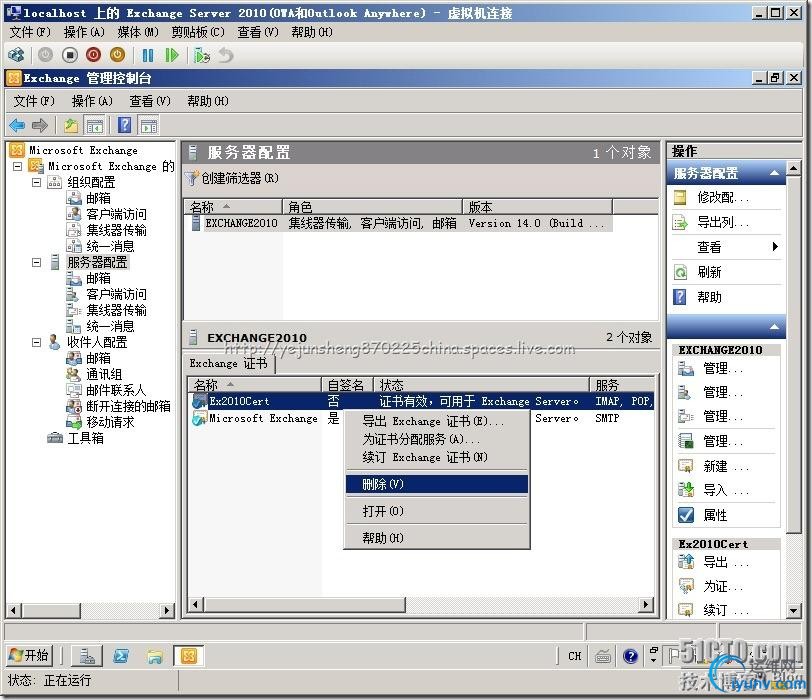Click 新建... action under EXCHANGE2010
Screen dimensions: 812x700
tap(726, 466)
